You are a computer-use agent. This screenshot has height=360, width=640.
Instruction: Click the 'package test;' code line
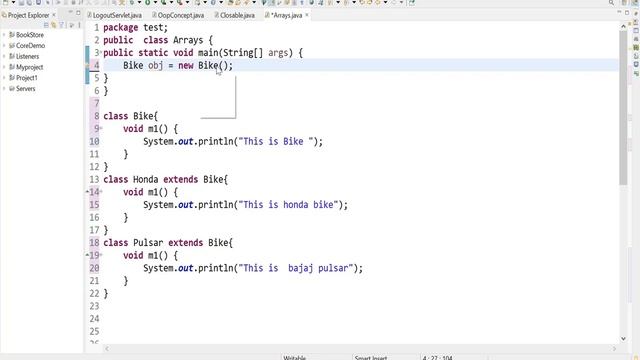(x=136, y=27)
